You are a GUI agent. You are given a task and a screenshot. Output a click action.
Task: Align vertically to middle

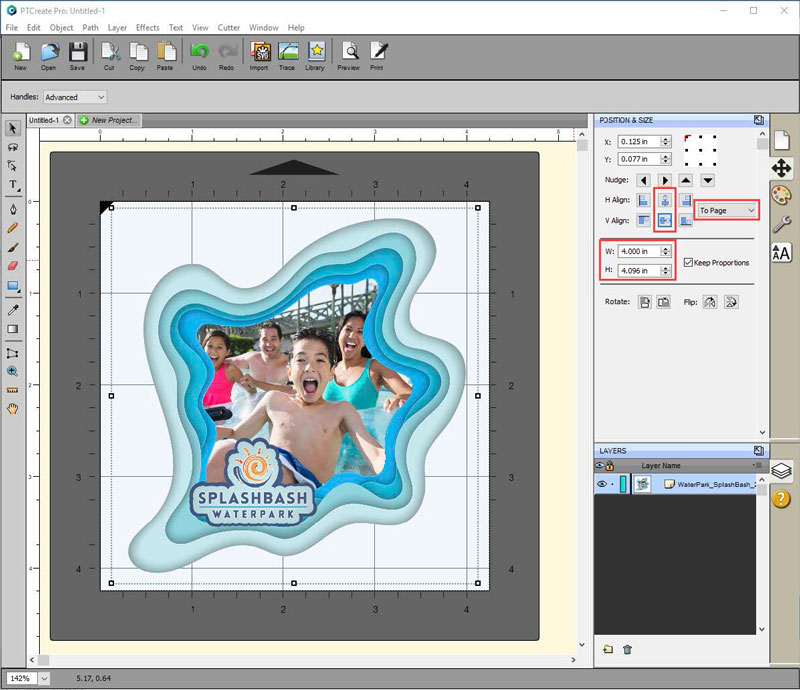pyautogui.click(x=665, y=220)
